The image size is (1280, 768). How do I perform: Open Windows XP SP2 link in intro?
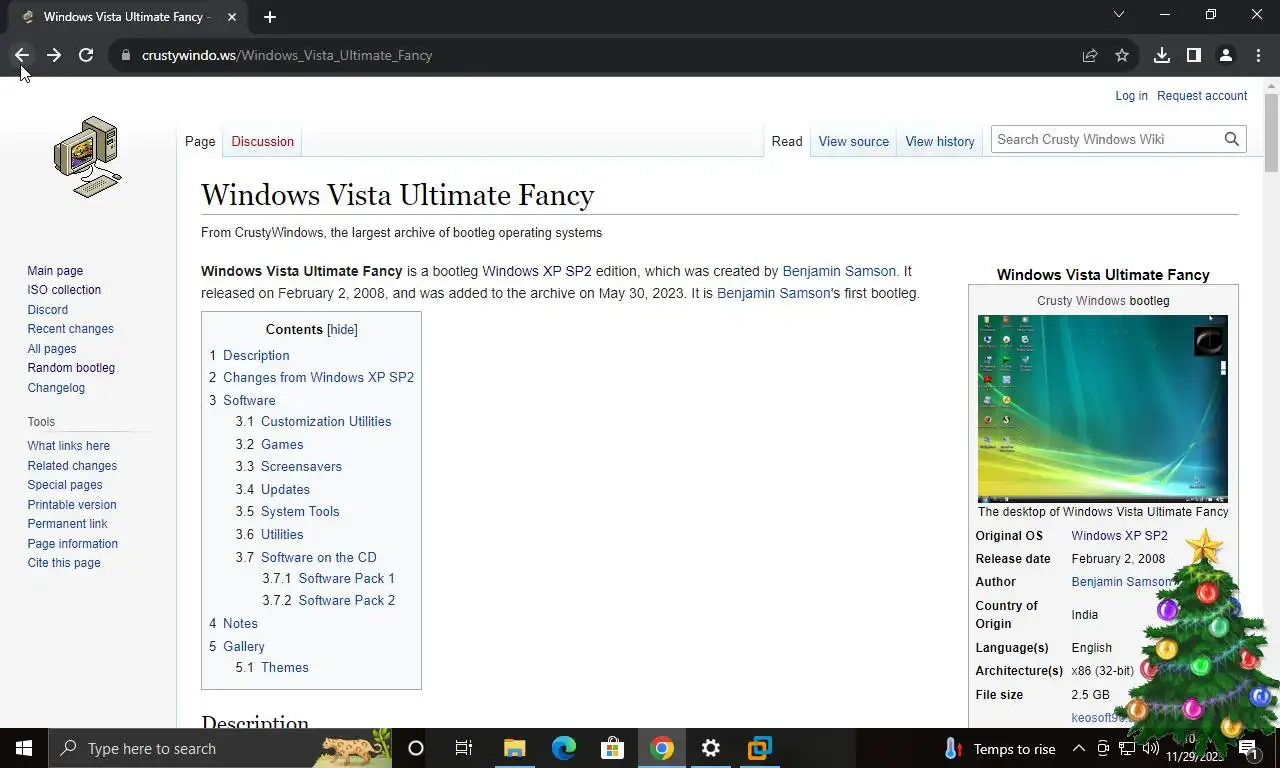pyautogui.click(x=537, y=272)
